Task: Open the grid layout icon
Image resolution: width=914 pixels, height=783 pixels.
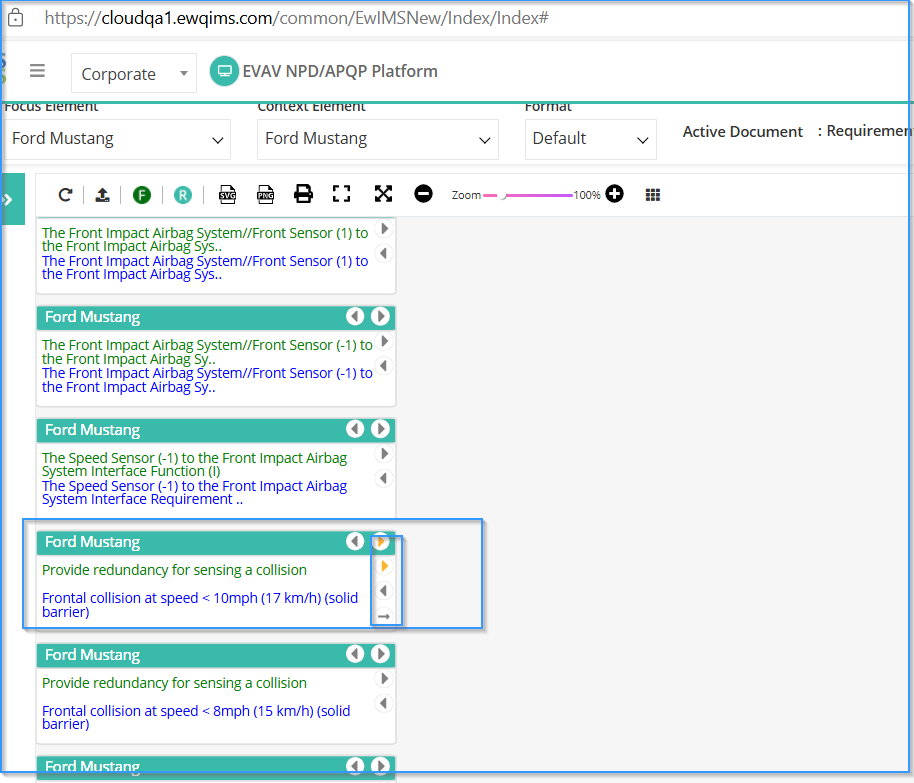Action: [653, 195]
